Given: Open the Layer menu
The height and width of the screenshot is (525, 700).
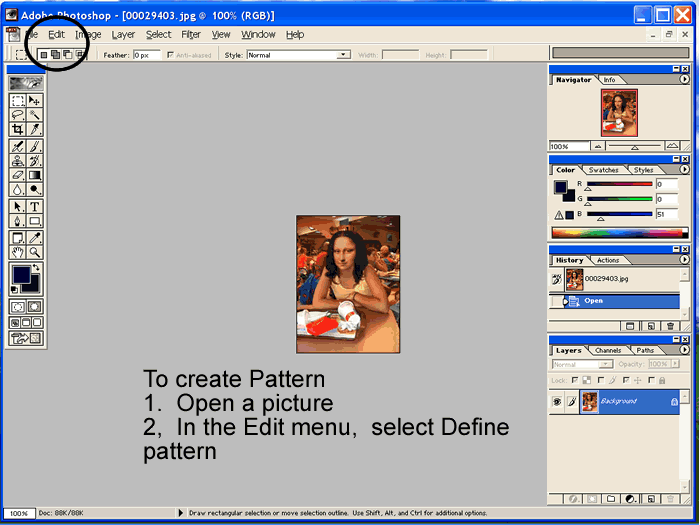Looking at the screenshot, I should click(x=123, y=34).
